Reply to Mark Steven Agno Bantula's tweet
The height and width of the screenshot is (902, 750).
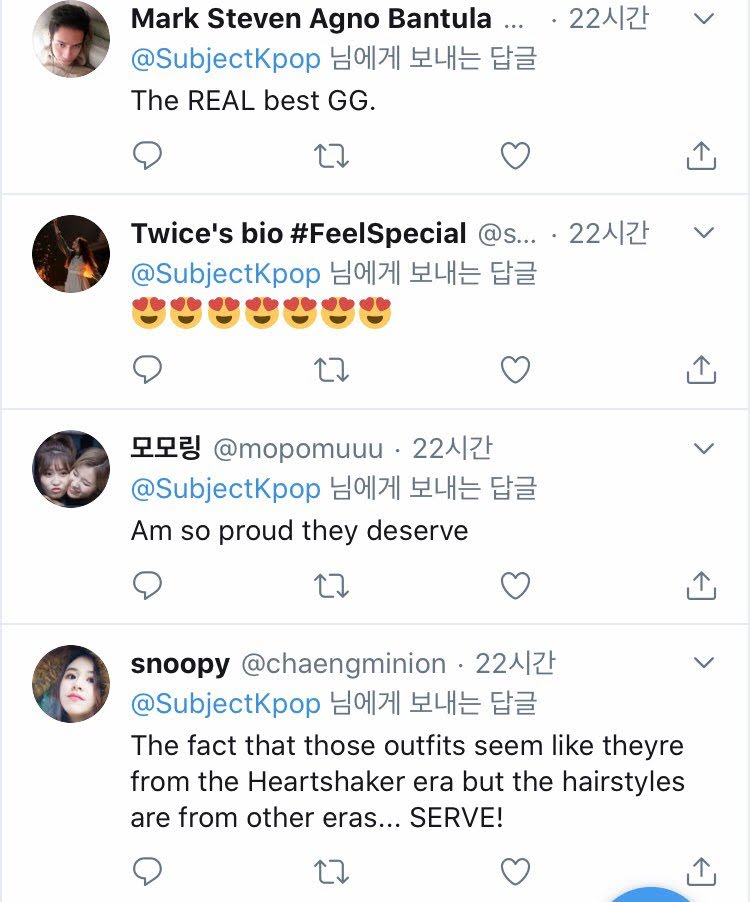(x=147, y=155)
